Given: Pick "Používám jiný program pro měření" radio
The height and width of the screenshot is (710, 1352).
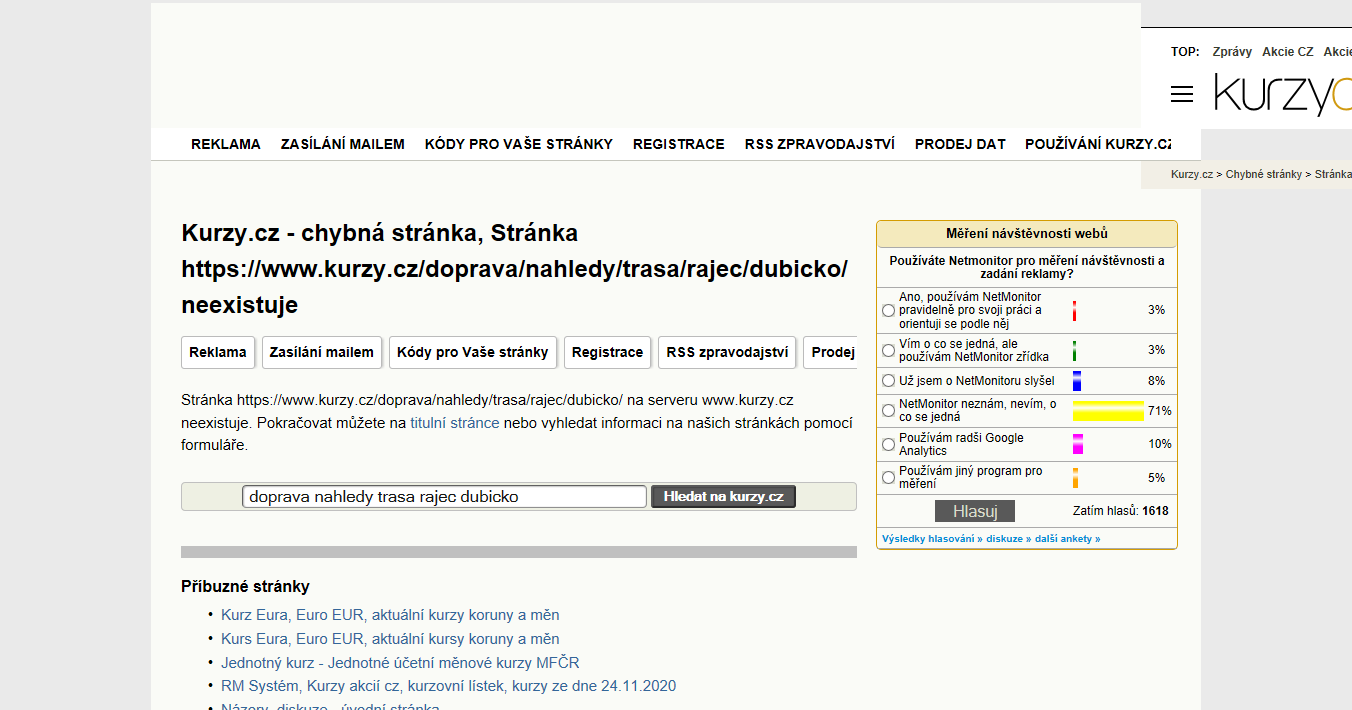Looking at the screenshot, I should tap(888, 478).
